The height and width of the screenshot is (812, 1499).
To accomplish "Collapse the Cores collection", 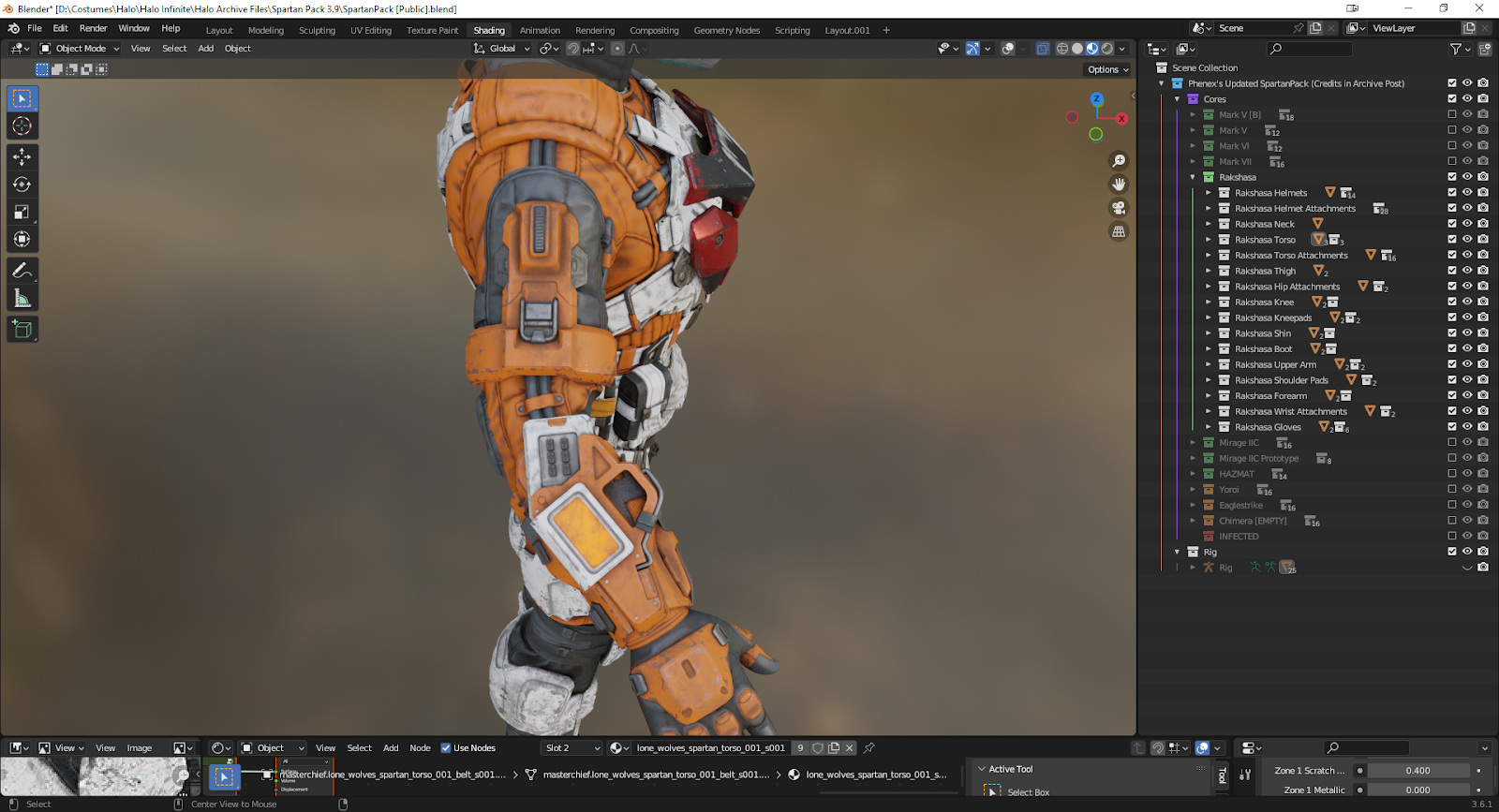I will click(1178, 99).
